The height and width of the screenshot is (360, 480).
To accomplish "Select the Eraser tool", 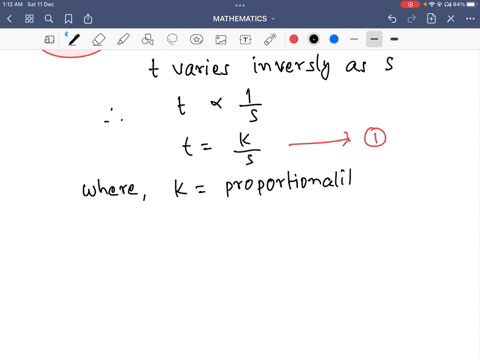I will (98, 40).
